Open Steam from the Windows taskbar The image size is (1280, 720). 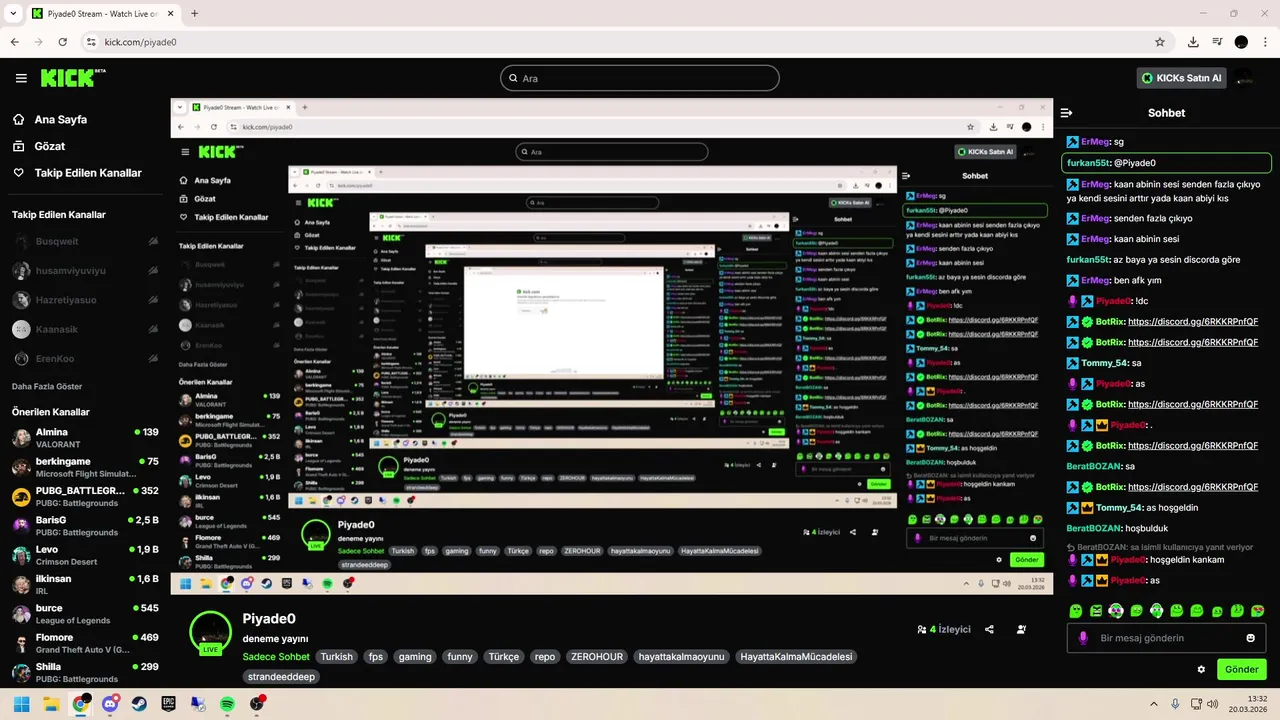coord(139,704)
